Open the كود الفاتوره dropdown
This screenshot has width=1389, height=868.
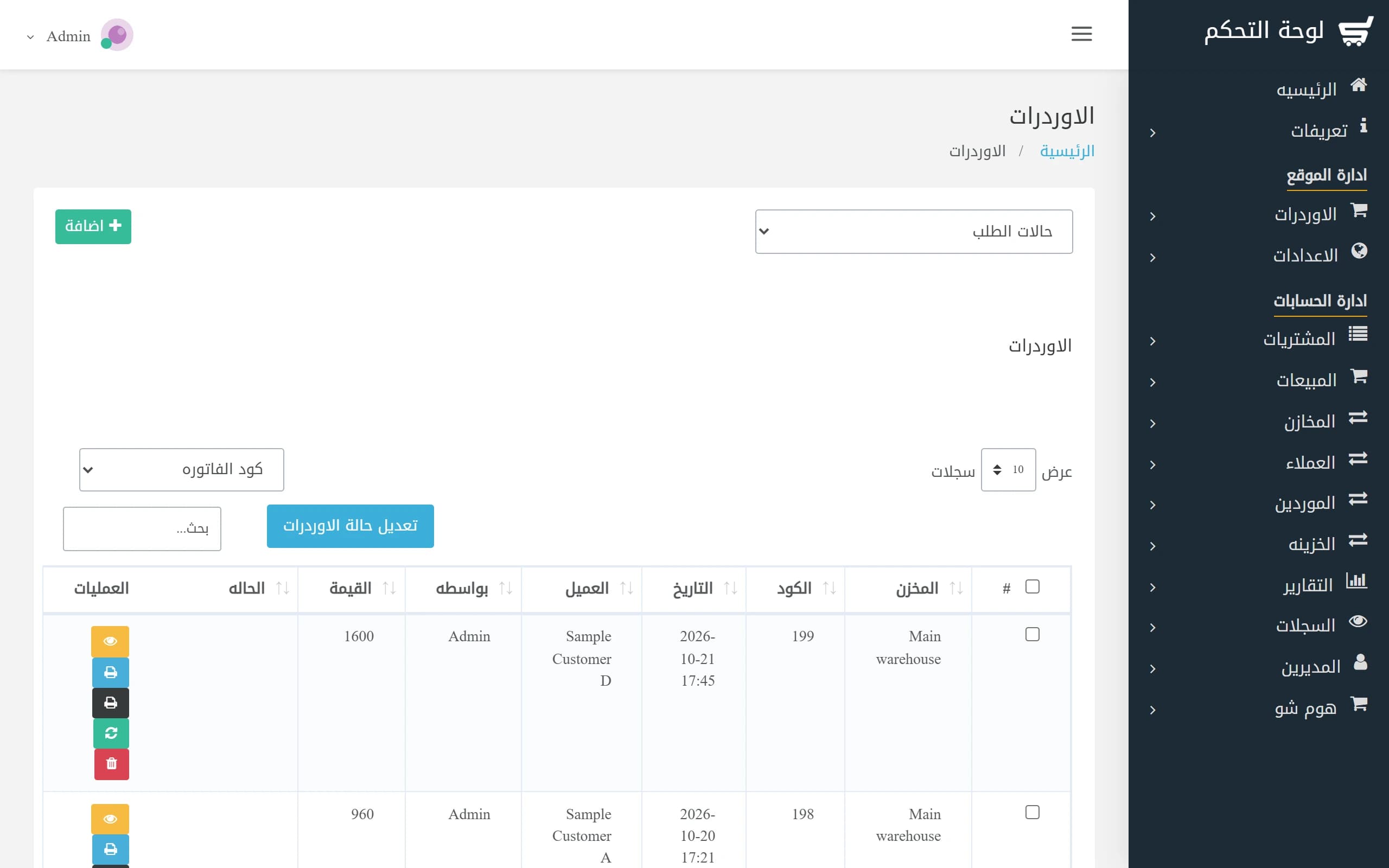(x=181, y=470)
